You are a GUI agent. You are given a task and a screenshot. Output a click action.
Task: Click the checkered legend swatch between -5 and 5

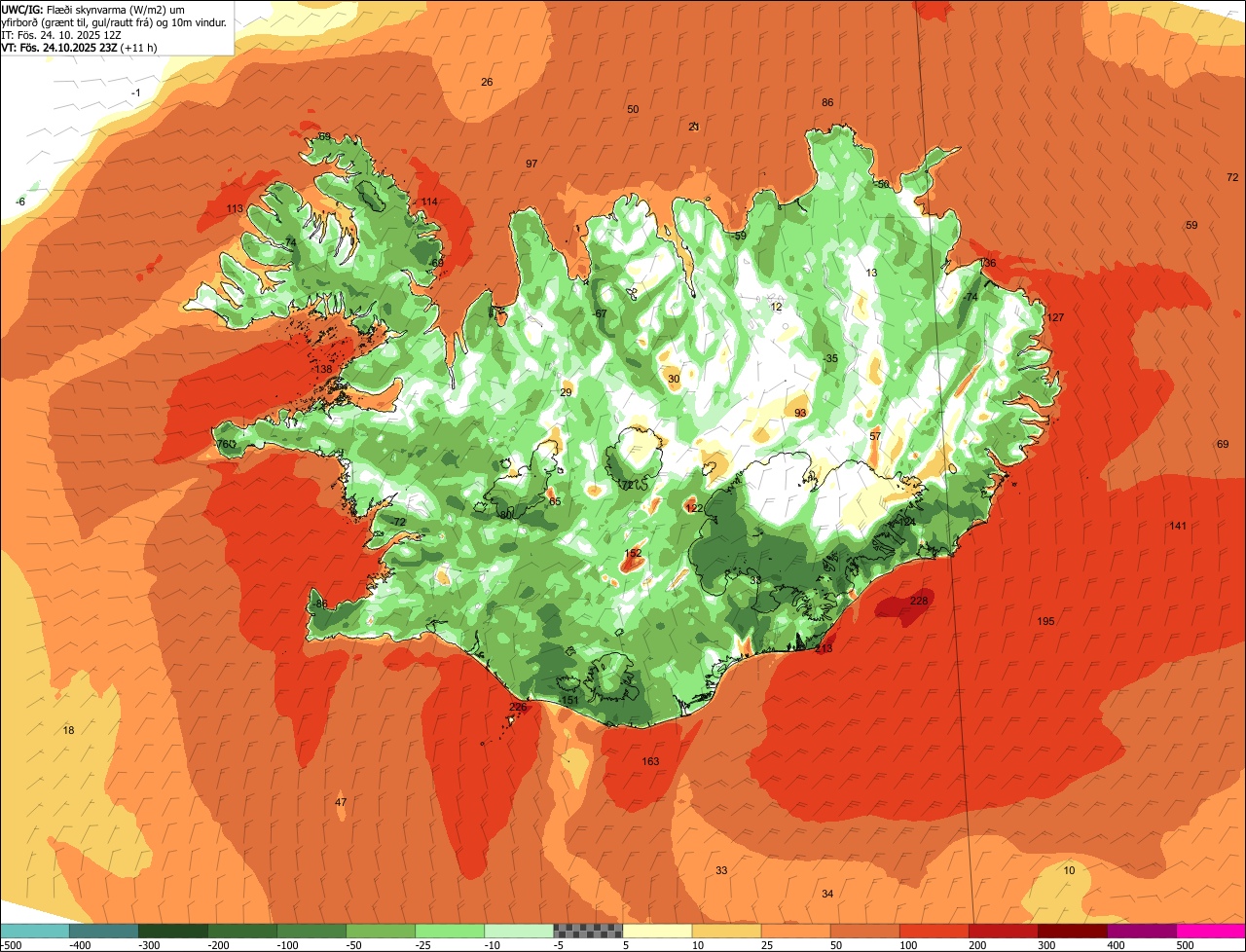[587, 931]
